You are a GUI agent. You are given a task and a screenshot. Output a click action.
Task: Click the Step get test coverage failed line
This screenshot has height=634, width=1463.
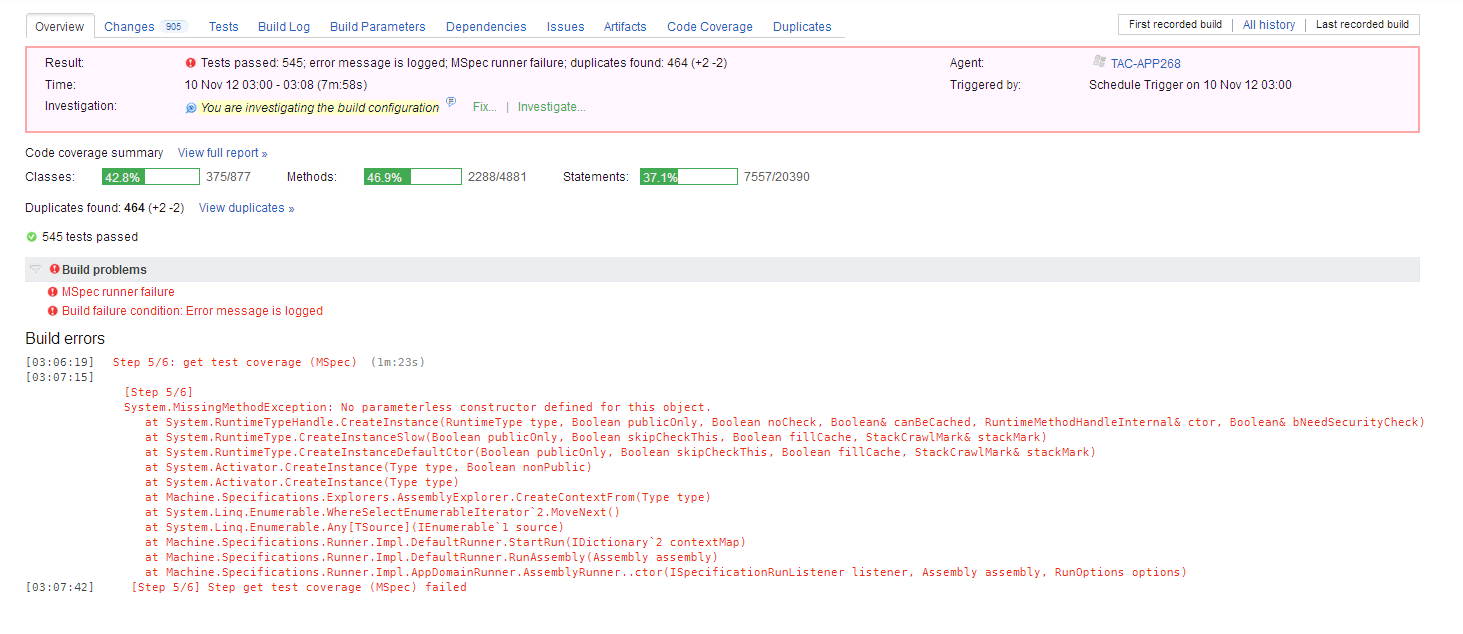(x=299, y=587)
